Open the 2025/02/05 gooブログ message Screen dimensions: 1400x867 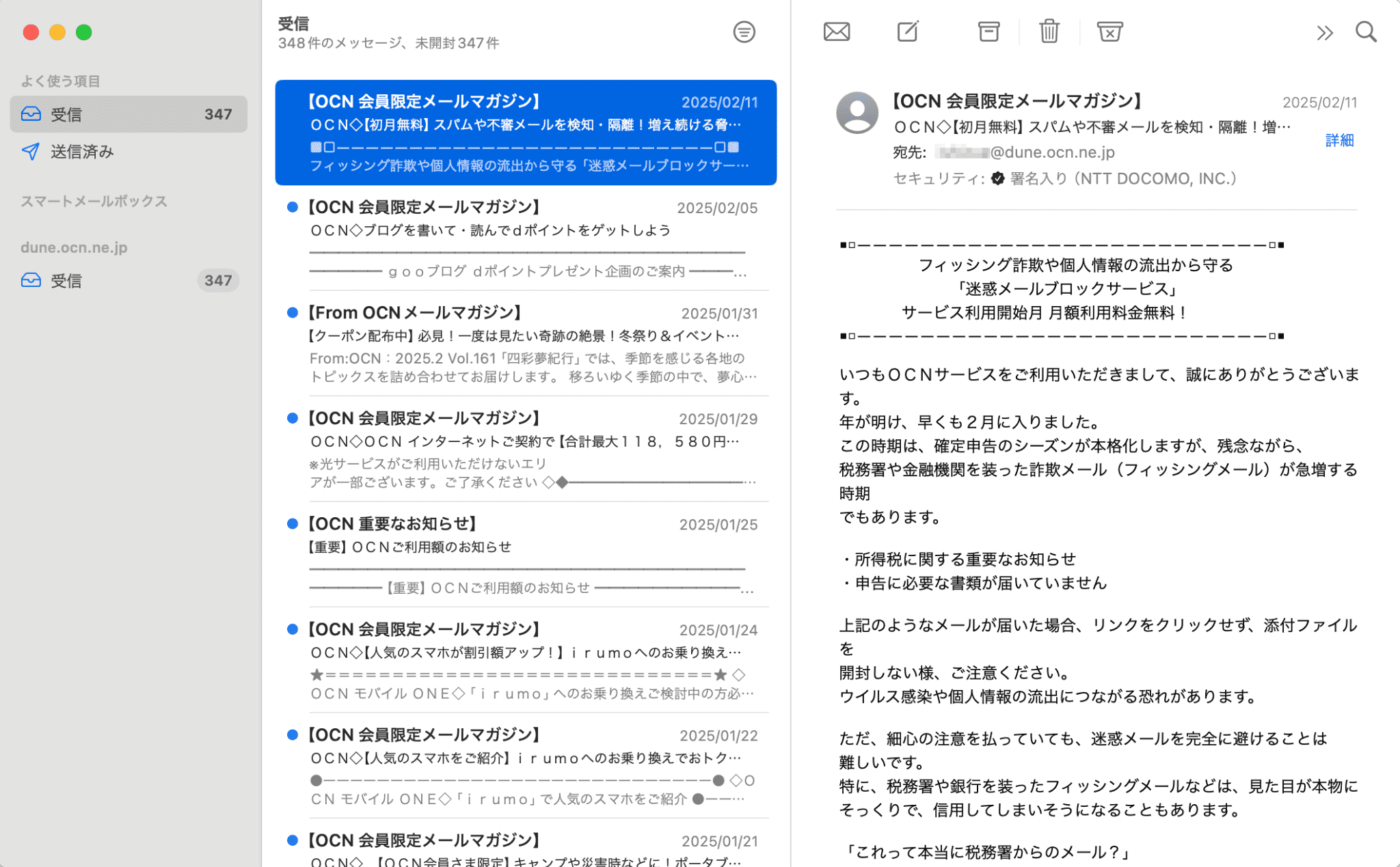click(x=526, y=238)
